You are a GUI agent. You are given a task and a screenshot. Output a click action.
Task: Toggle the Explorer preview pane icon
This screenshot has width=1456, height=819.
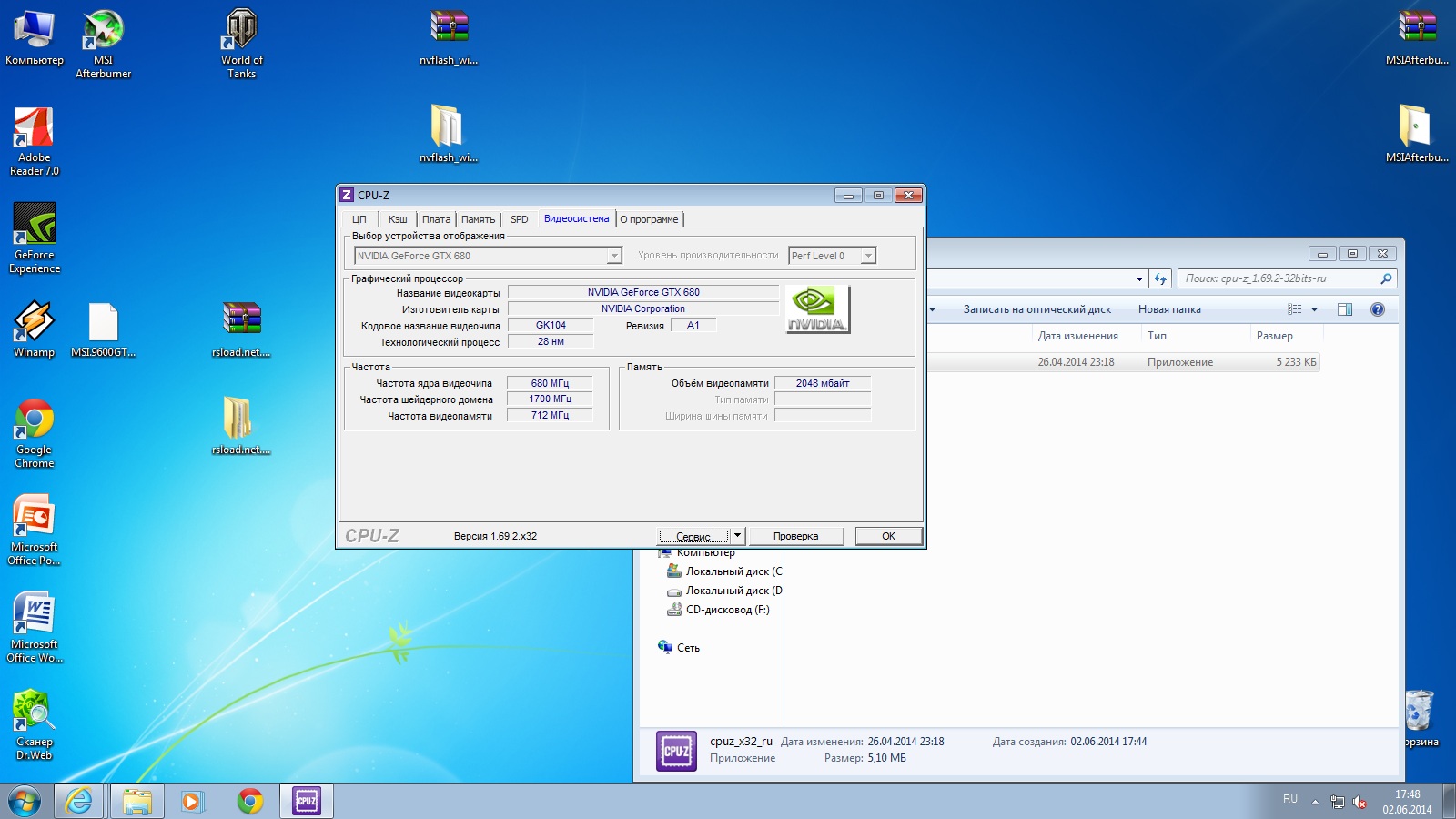click(x=1345, y=309)
